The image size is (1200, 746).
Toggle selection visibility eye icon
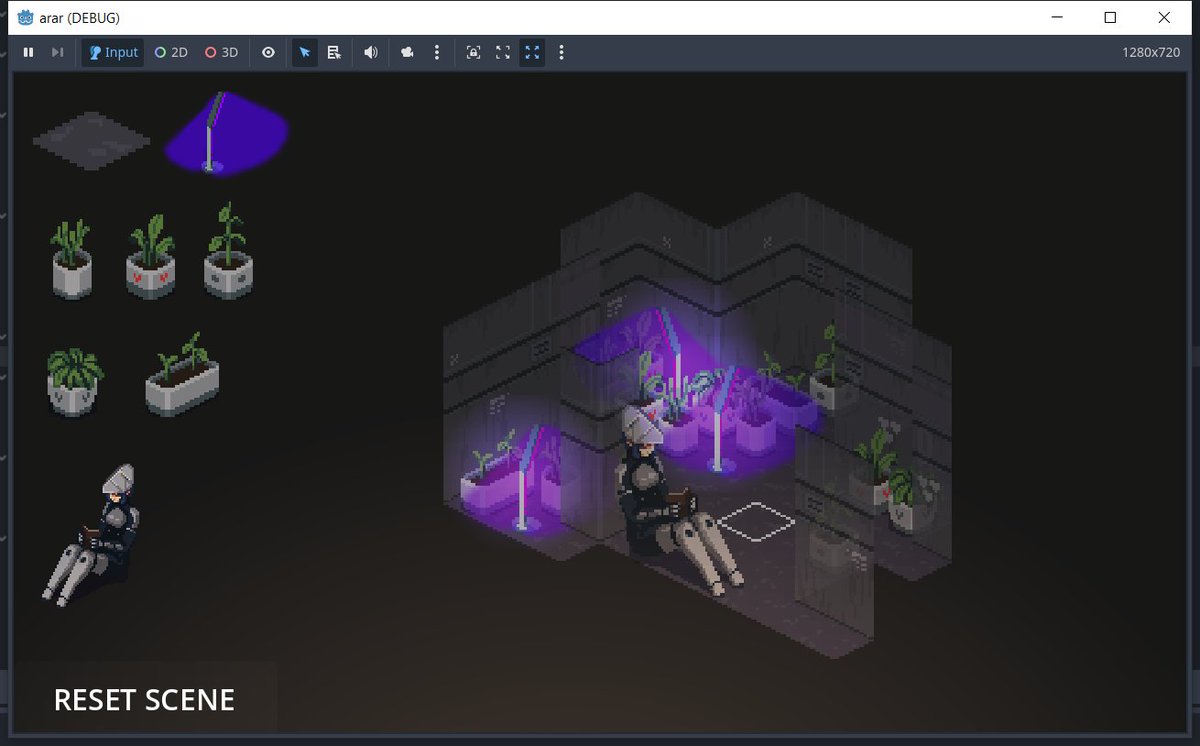tap(268, 52)
